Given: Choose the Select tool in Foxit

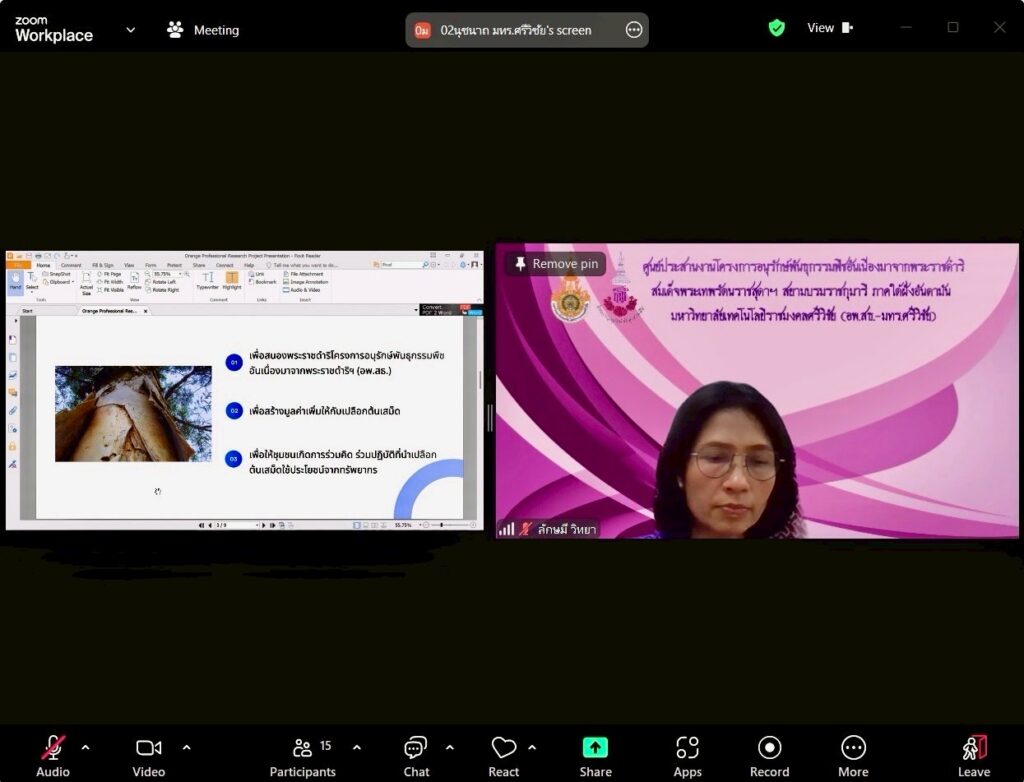Looking at the screenshot, I should pos(31,281).
